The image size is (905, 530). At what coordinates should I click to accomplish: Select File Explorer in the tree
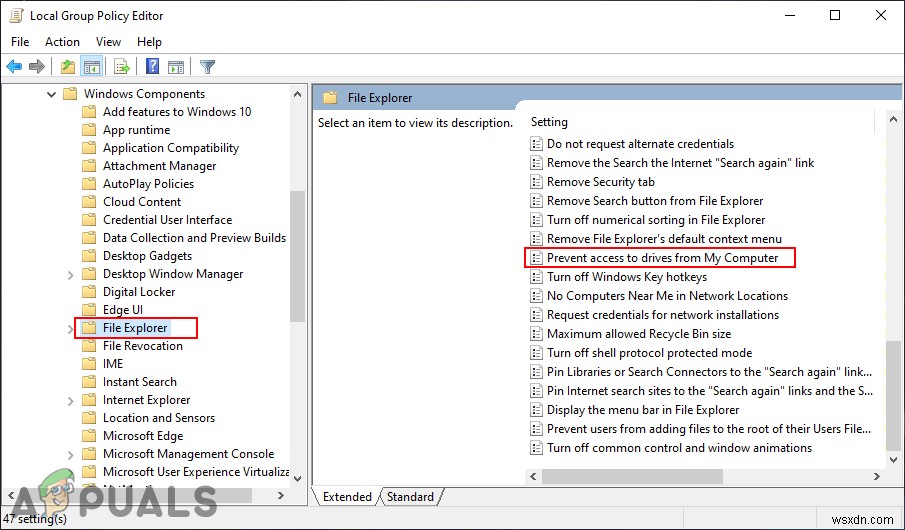[x=135, y=328]
